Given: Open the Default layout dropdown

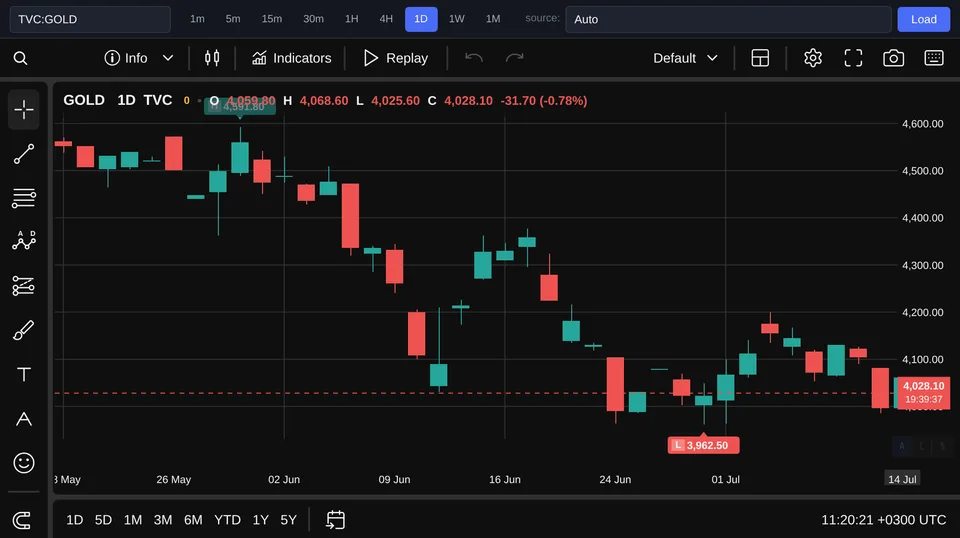Looking at the screenshot, I should tap(685, 58).
